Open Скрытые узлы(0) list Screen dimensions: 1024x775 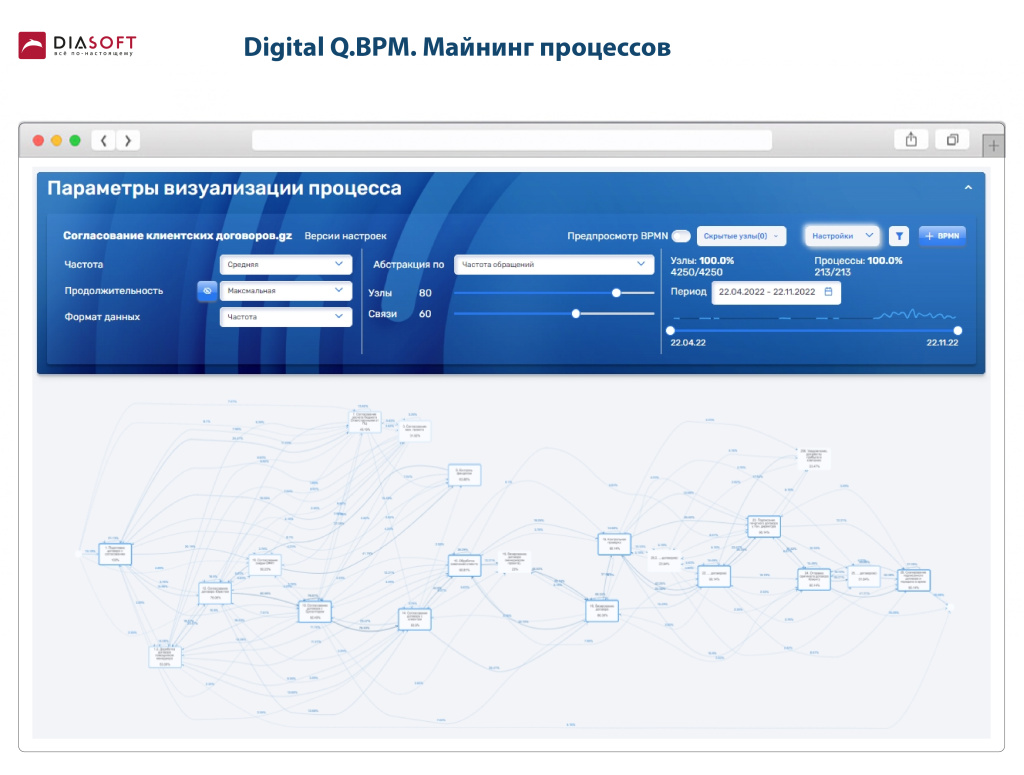(x=741, y=236)
